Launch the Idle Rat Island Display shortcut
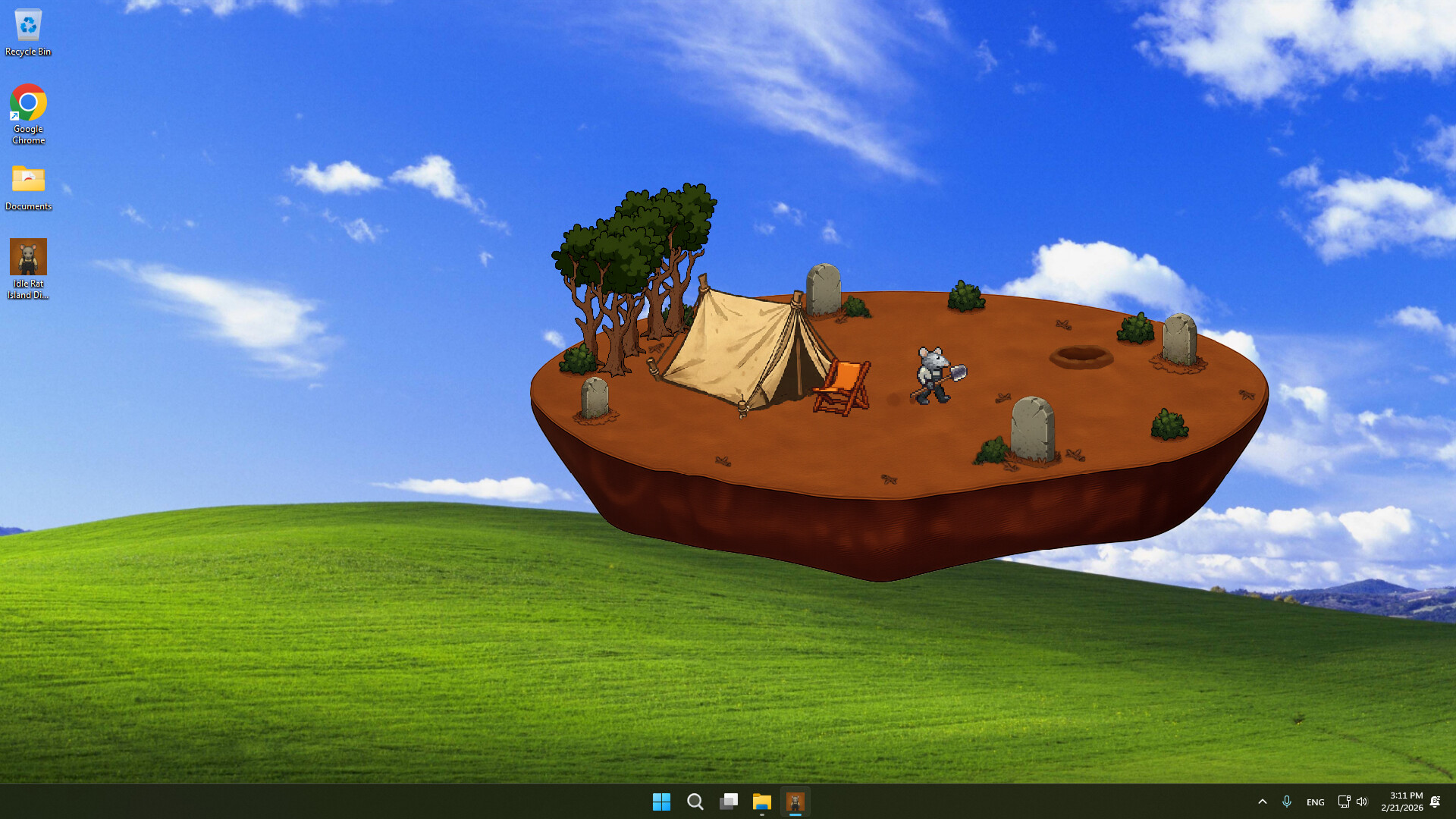The width and height of the screenshot is (1456, 819). click(x=28, y=256)
